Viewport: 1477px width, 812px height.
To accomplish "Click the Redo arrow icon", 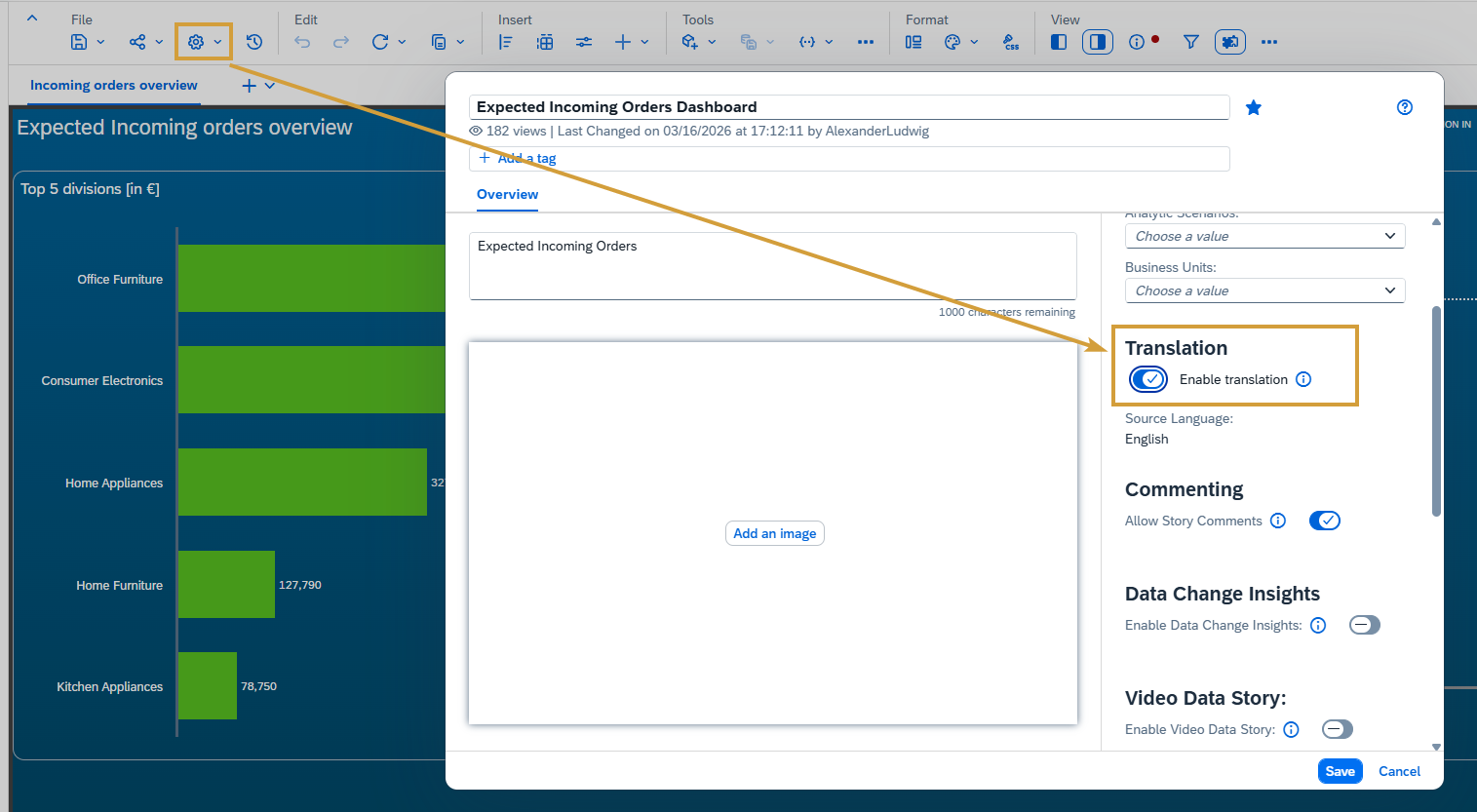I will pos(341,42).
